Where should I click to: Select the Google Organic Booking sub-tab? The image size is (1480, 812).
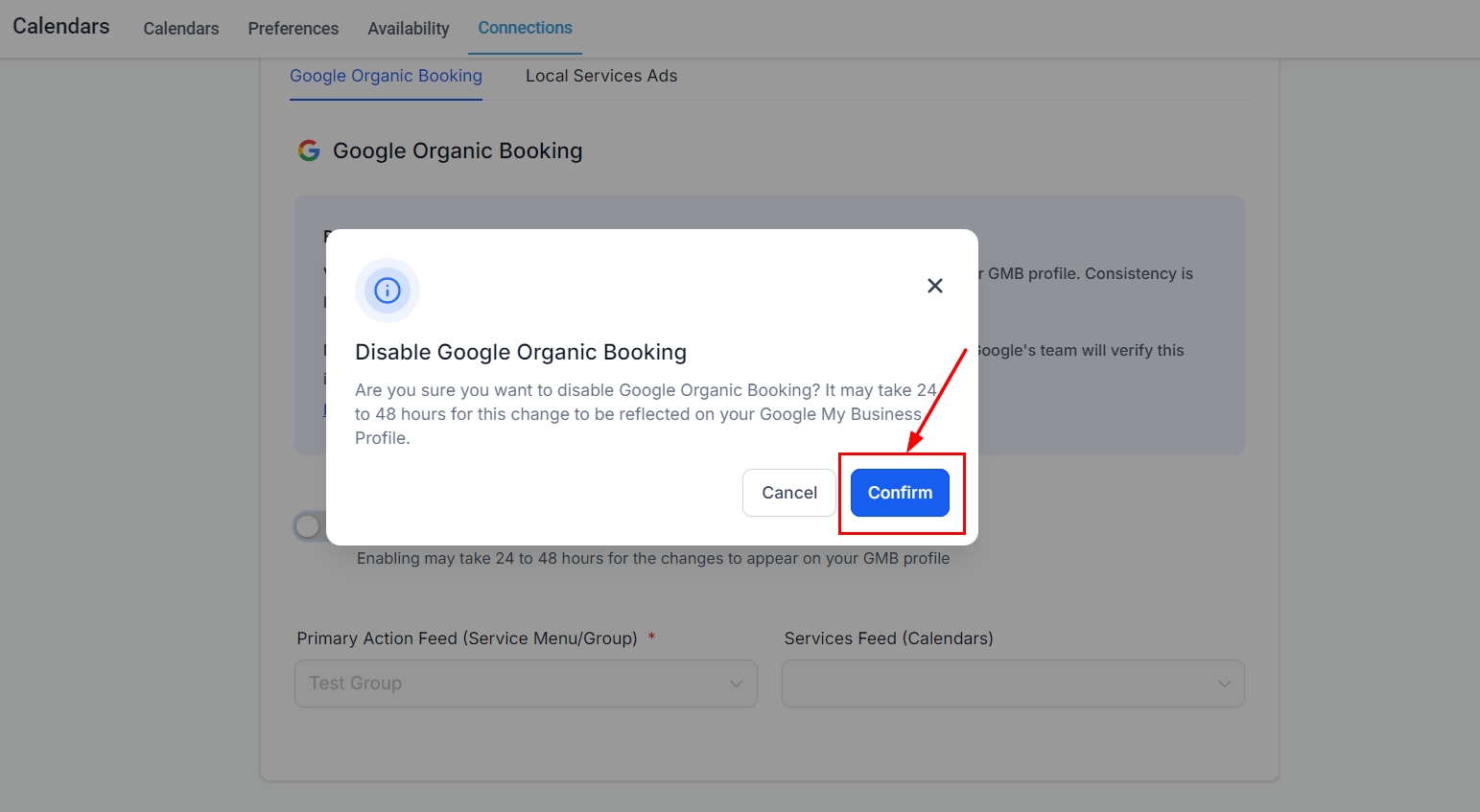click(386, 76)
